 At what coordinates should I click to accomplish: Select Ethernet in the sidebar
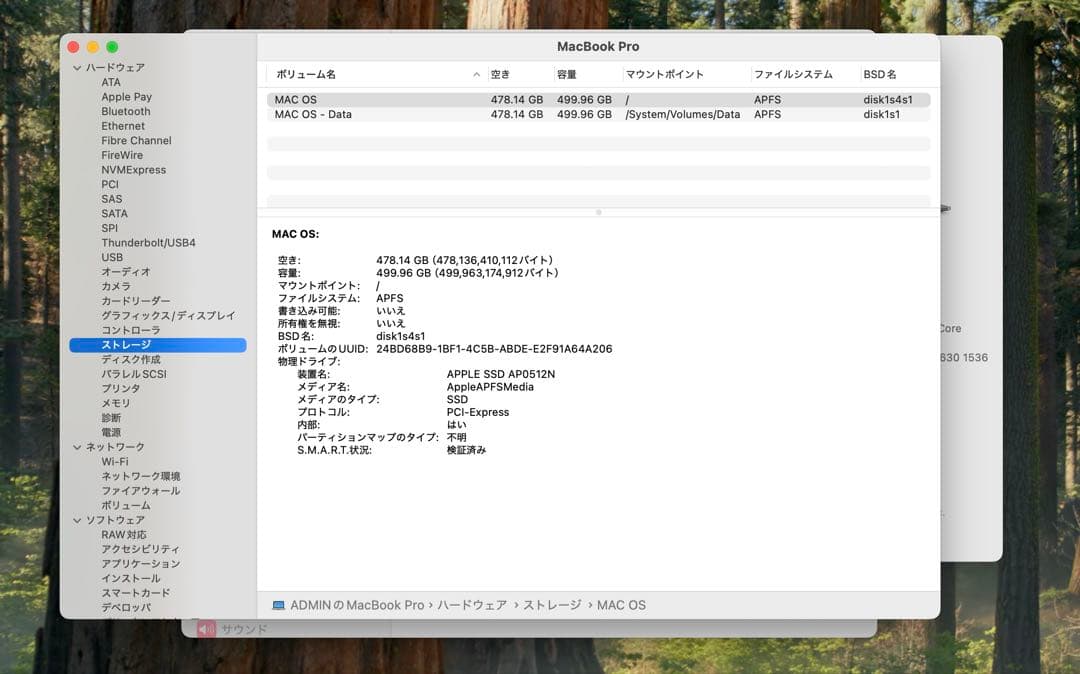[x=123, y=126]
